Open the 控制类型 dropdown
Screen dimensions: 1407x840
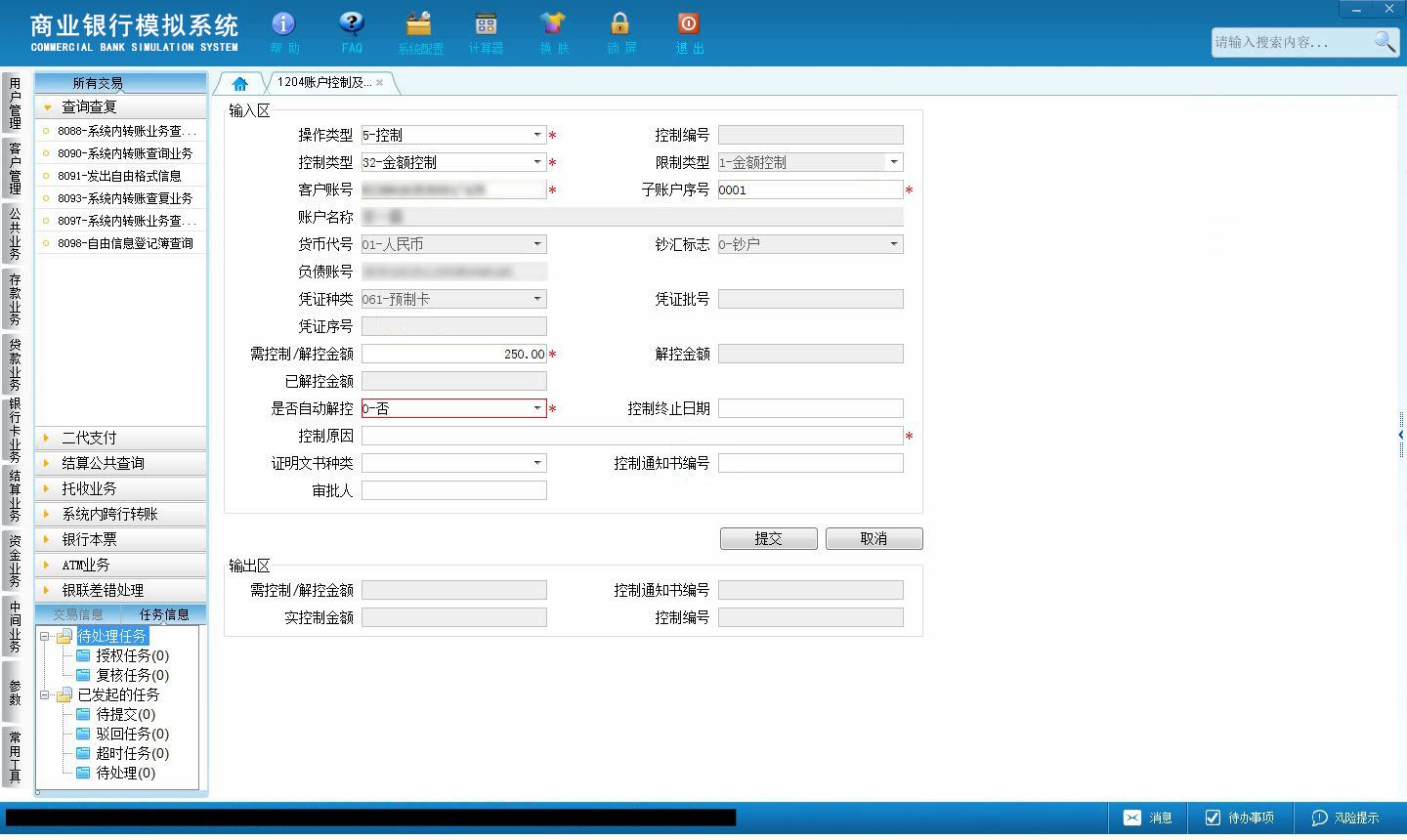[537, 162]
